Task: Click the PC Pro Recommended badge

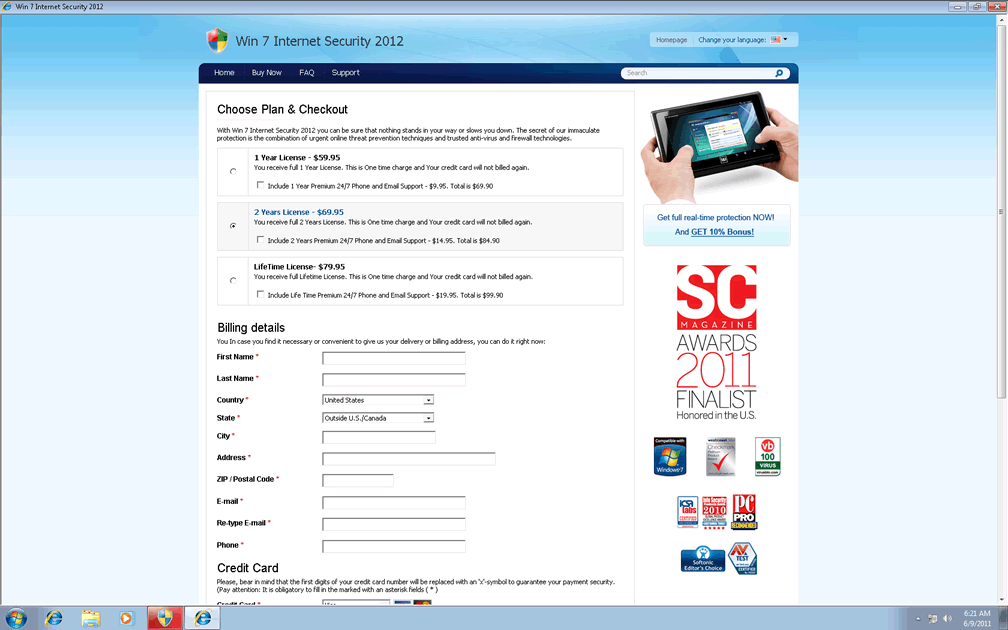Action: 743,511
